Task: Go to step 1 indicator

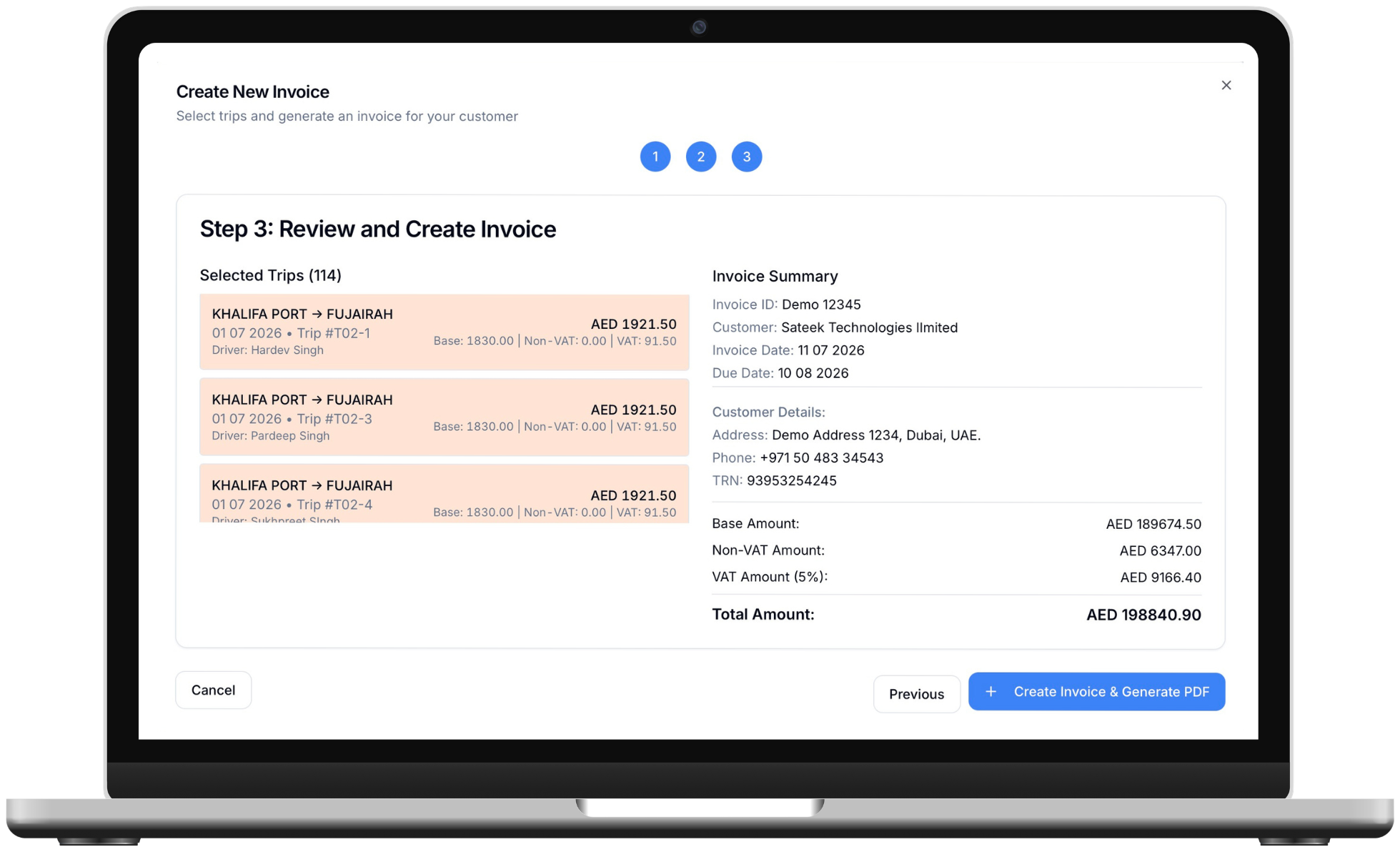Action: point(655,157)
